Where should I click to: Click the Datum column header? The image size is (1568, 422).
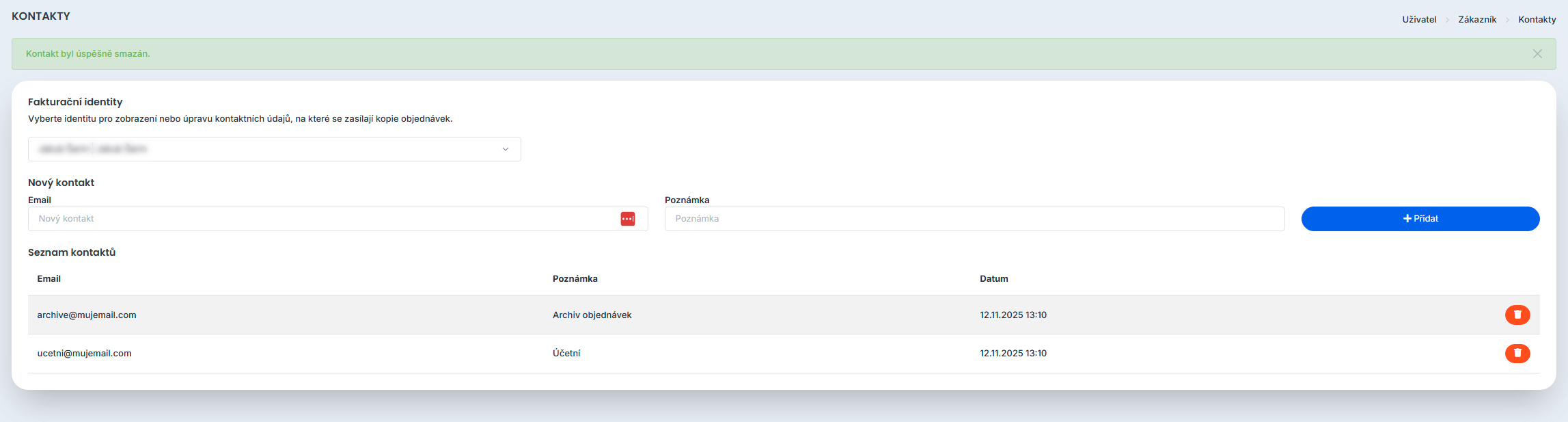coord(993,279)
